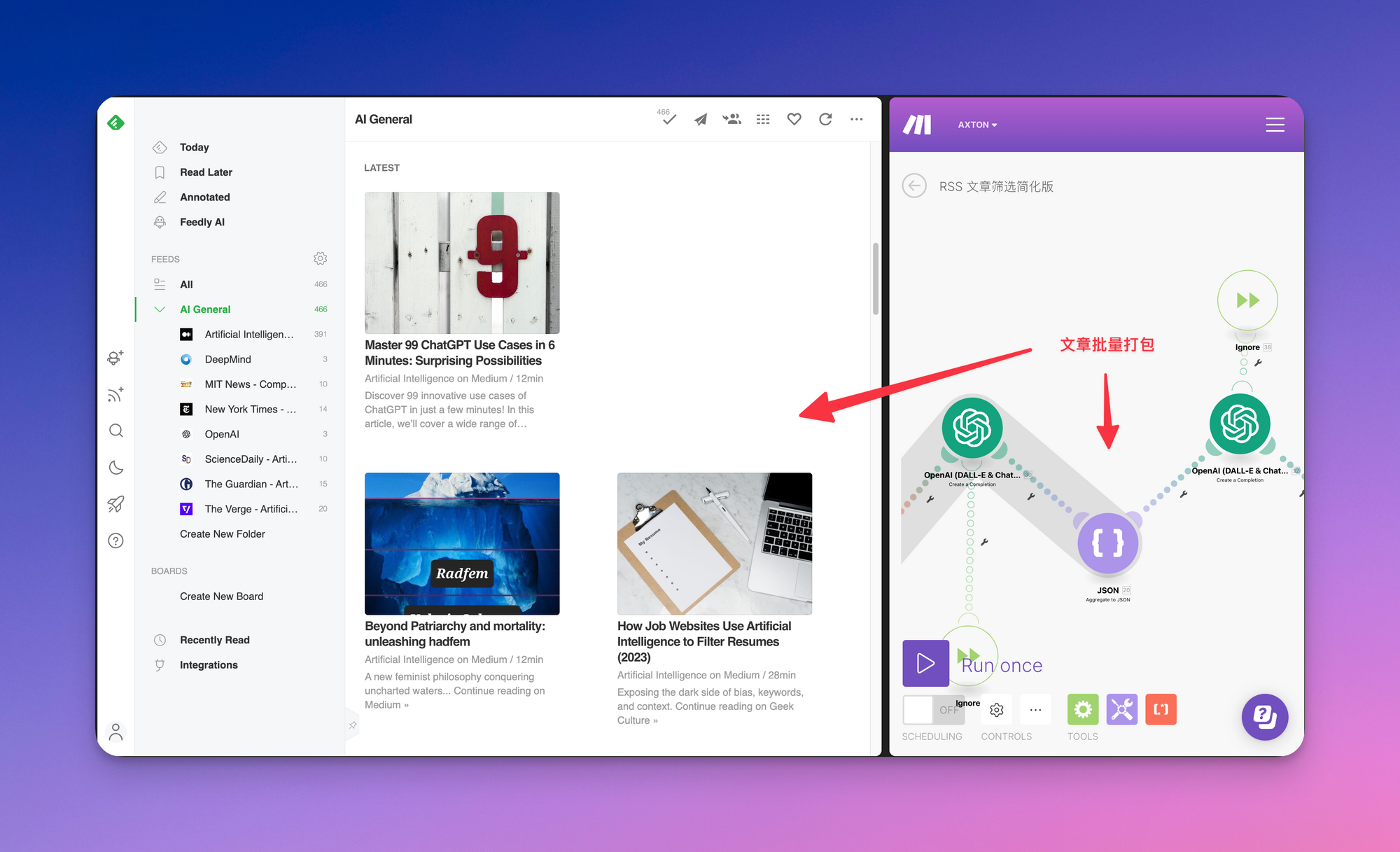Click the paper plane share icon
This screenshot has width=1400, height=852.
pos(701,119)
